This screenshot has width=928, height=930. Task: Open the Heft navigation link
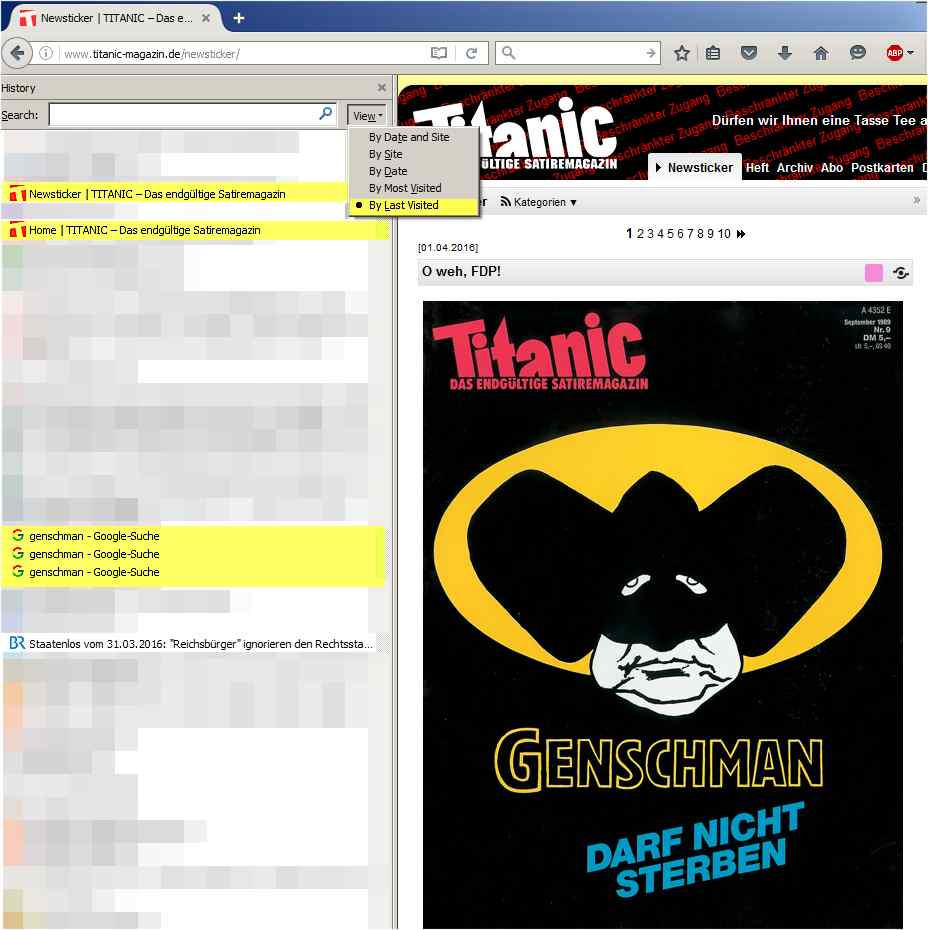(x=757, y=168)
